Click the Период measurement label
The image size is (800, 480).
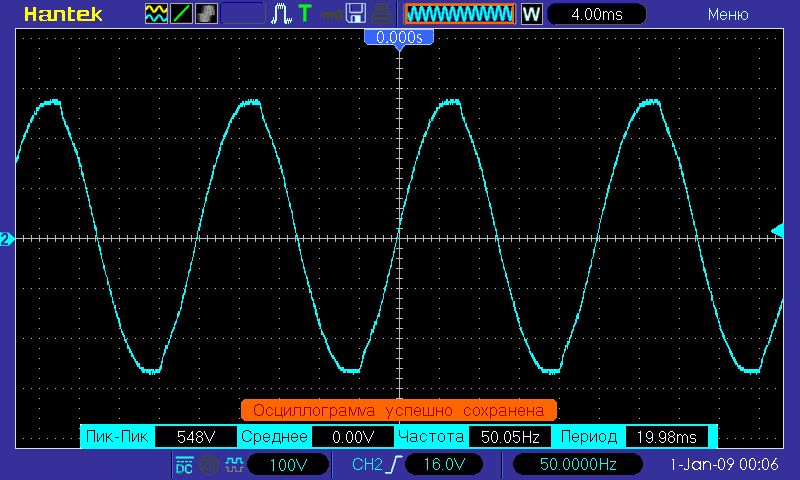coord(589,437)
